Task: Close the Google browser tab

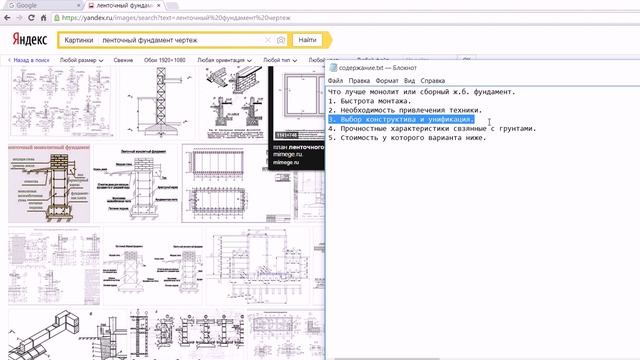Action: click(x=79, y=6)
